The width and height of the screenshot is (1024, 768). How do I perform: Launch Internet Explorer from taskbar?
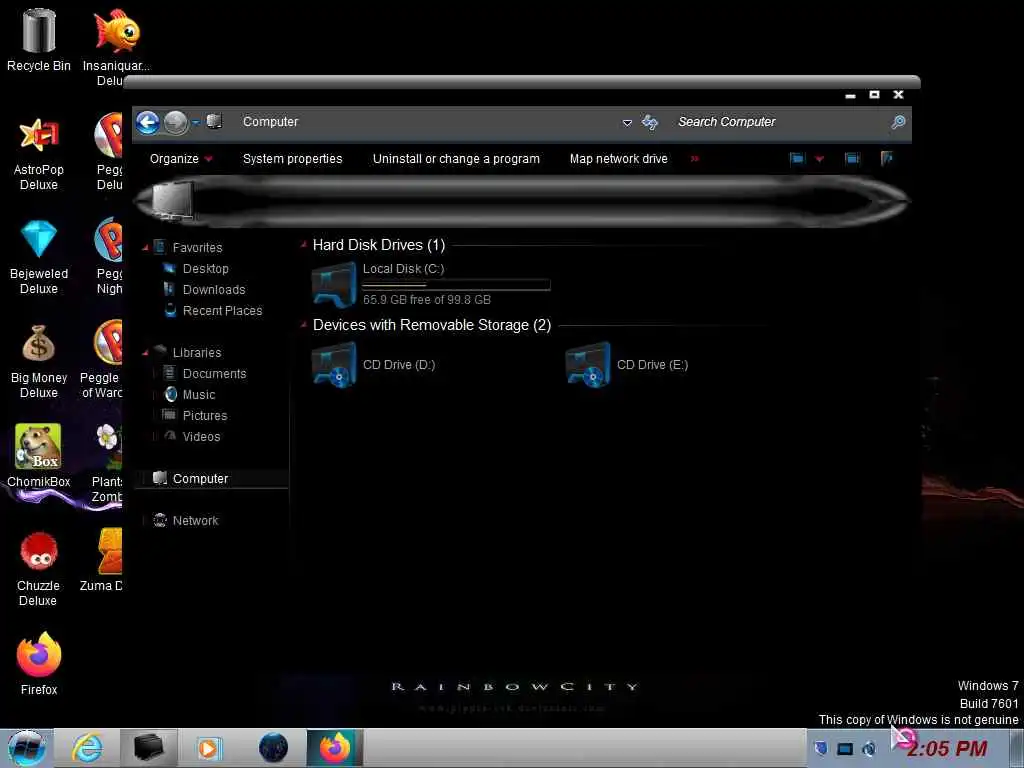pos(88,748)
